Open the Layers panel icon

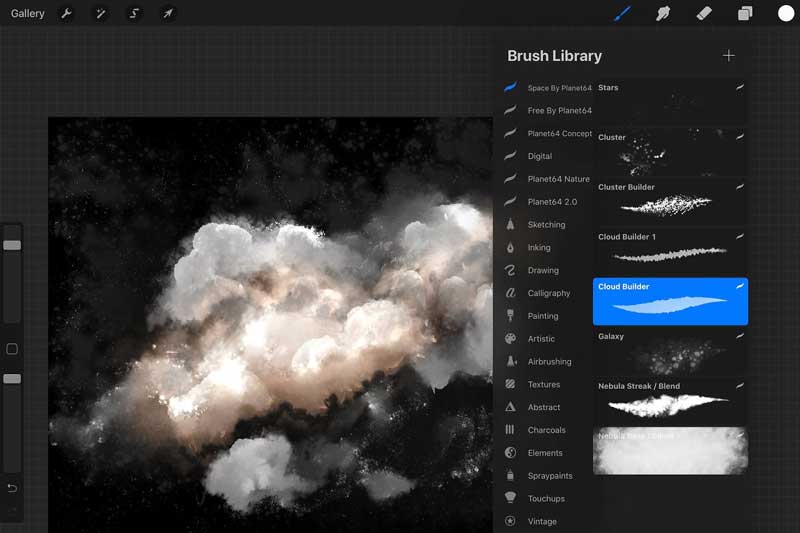click(x=745, y=14)
